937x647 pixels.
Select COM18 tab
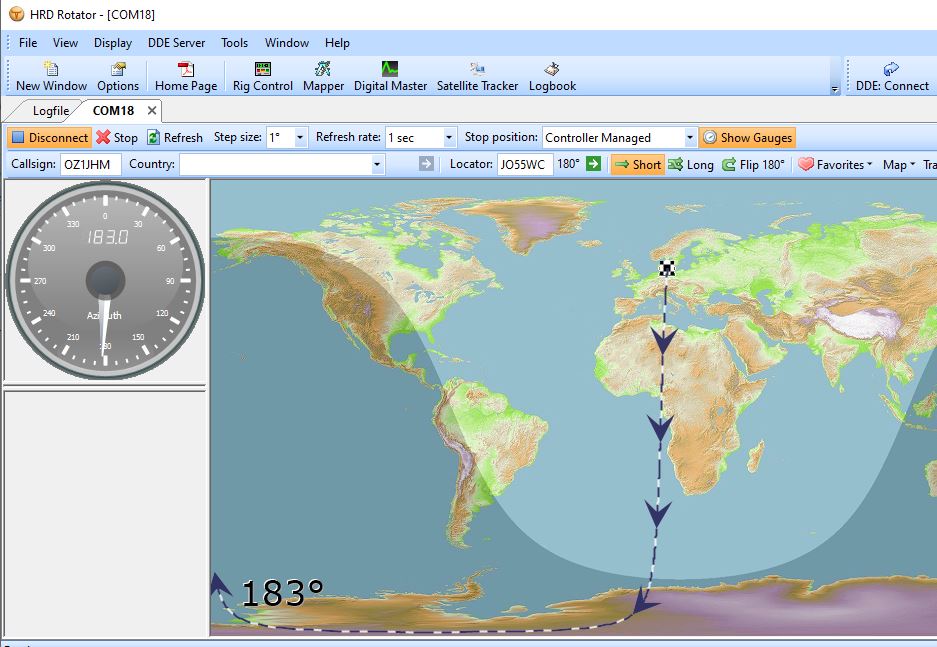(x=113, y=111)
